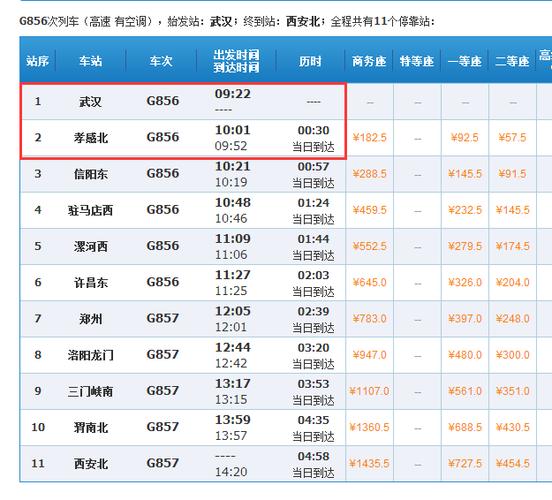Click business seat price ¥783.0

coord(369,318)
